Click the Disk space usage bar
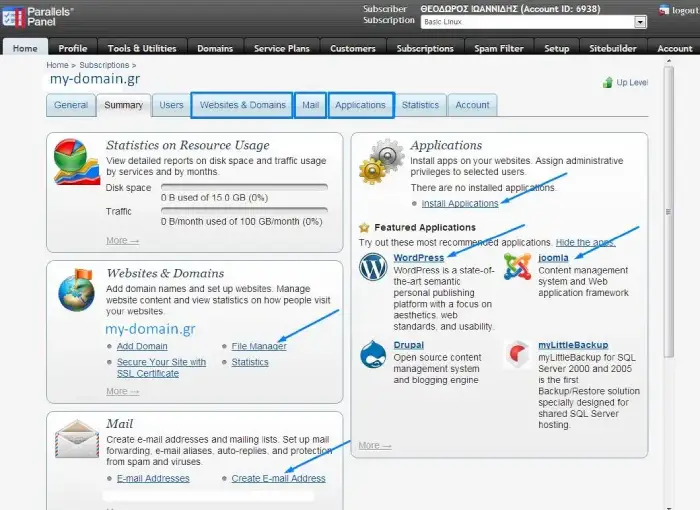The height and width of the screenshot is (510, 700). [244, 187]
